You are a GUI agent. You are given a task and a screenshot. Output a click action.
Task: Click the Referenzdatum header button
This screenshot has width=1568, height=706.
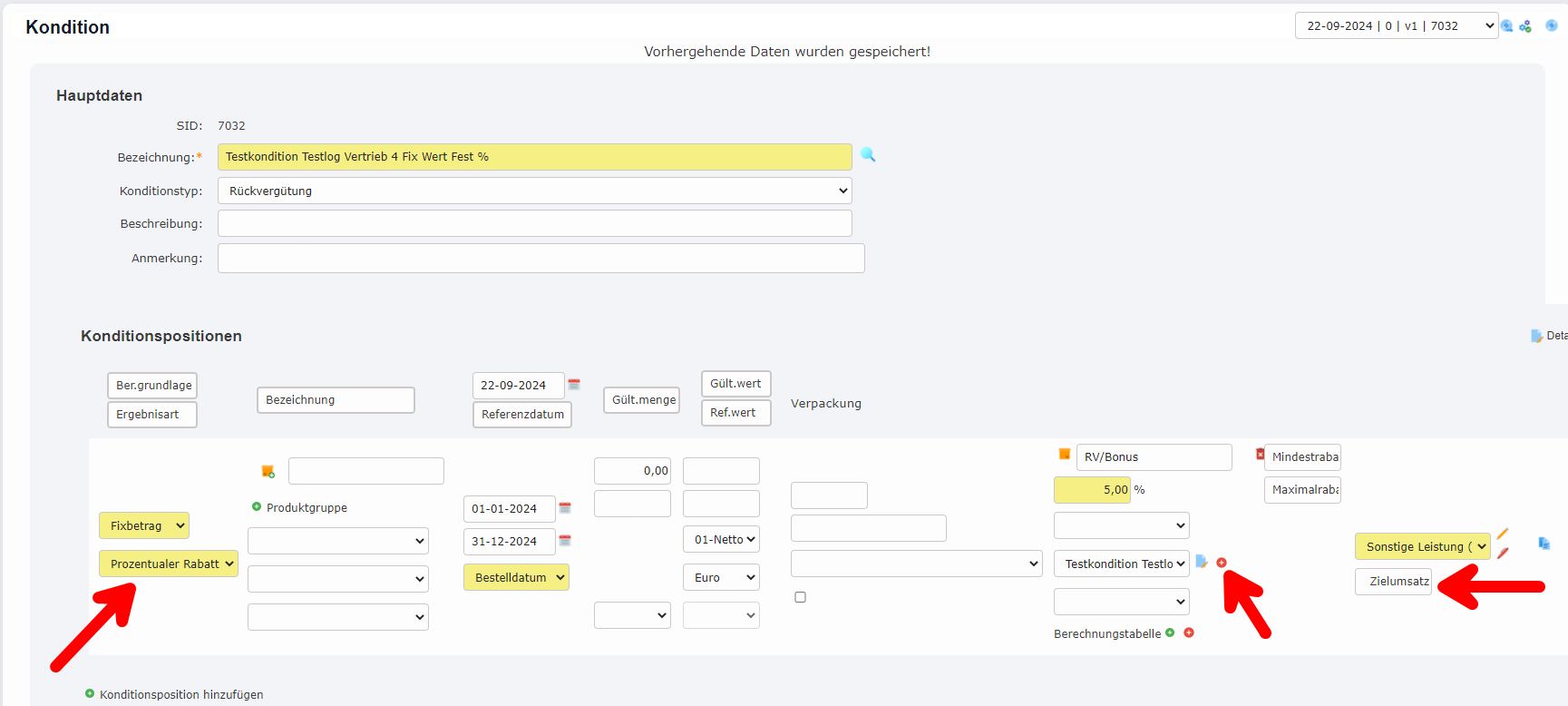point(522,415)
